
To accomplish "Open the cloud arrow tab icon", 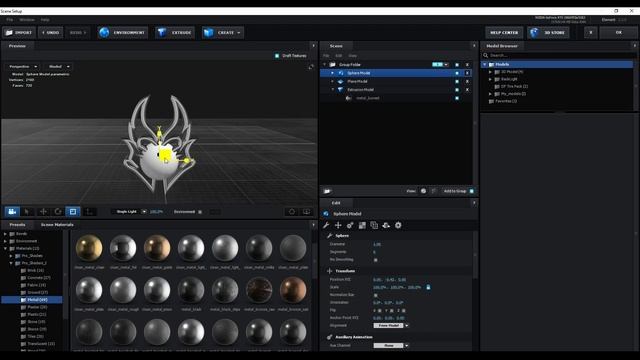I will (x=386, y=225).
